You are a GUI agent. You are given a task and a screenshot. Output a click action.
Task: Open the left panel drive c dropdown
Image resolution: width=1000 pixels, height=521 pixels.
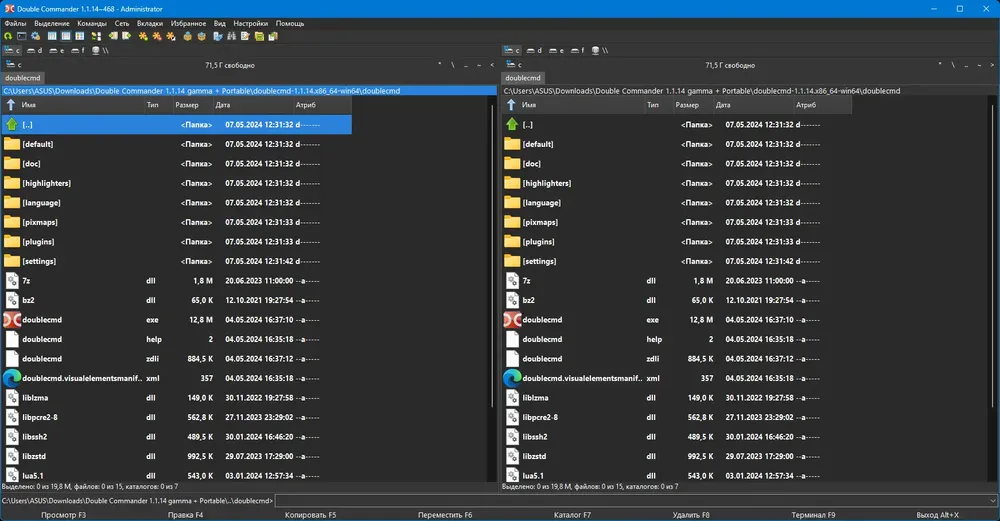(x=13, y=64)
